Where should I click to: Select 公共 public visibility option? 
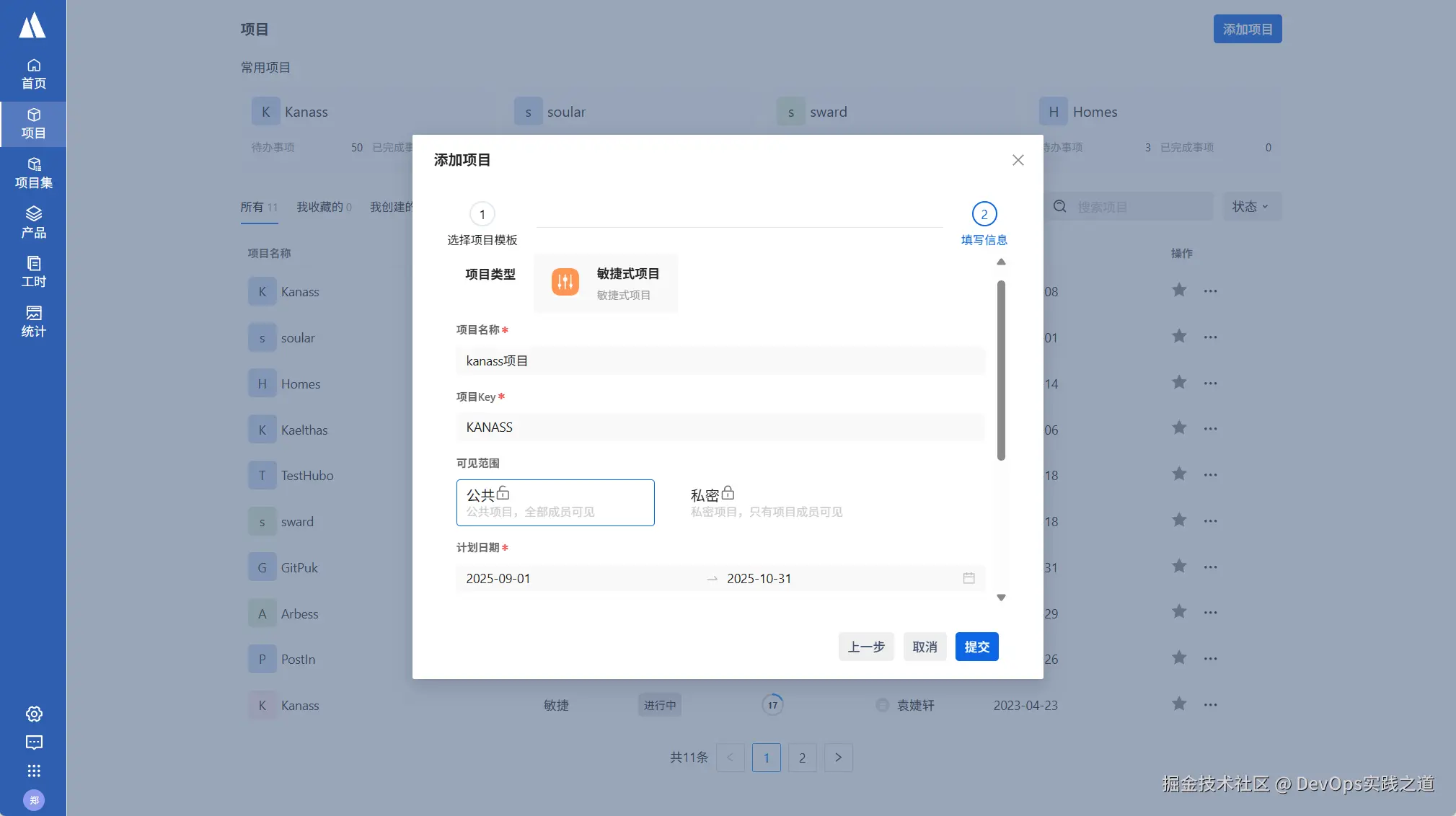tap(555, 502)
